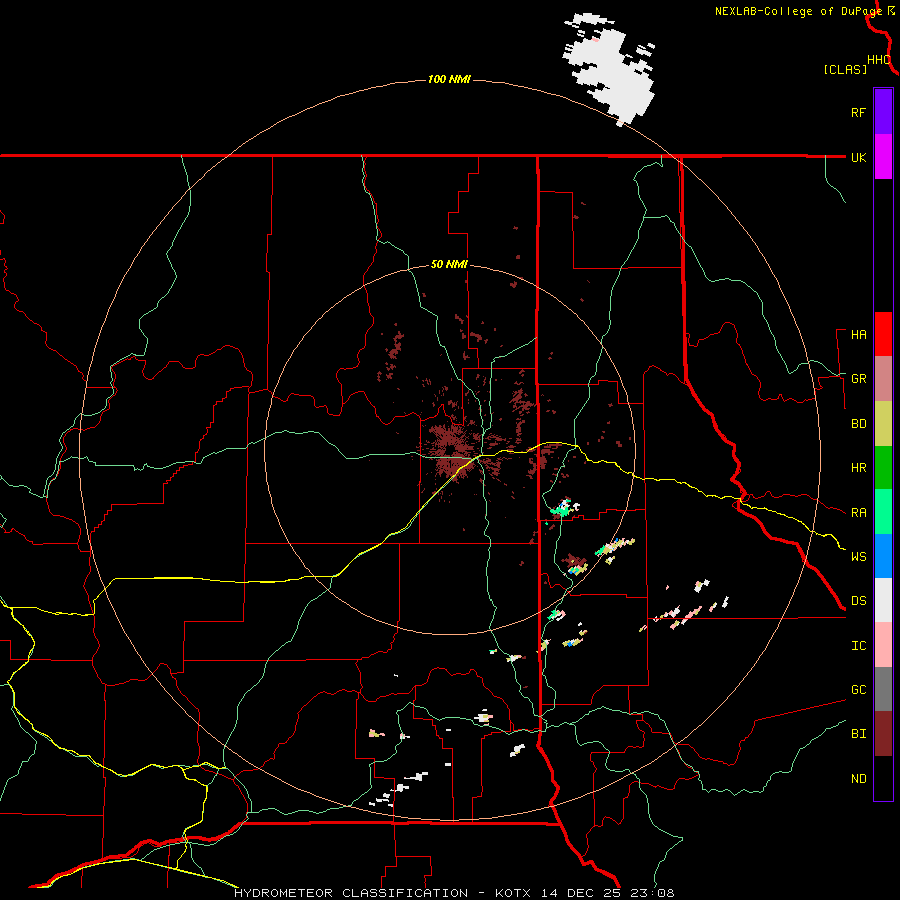
Task: Click the RF legend label
Action: pos(858,112)
